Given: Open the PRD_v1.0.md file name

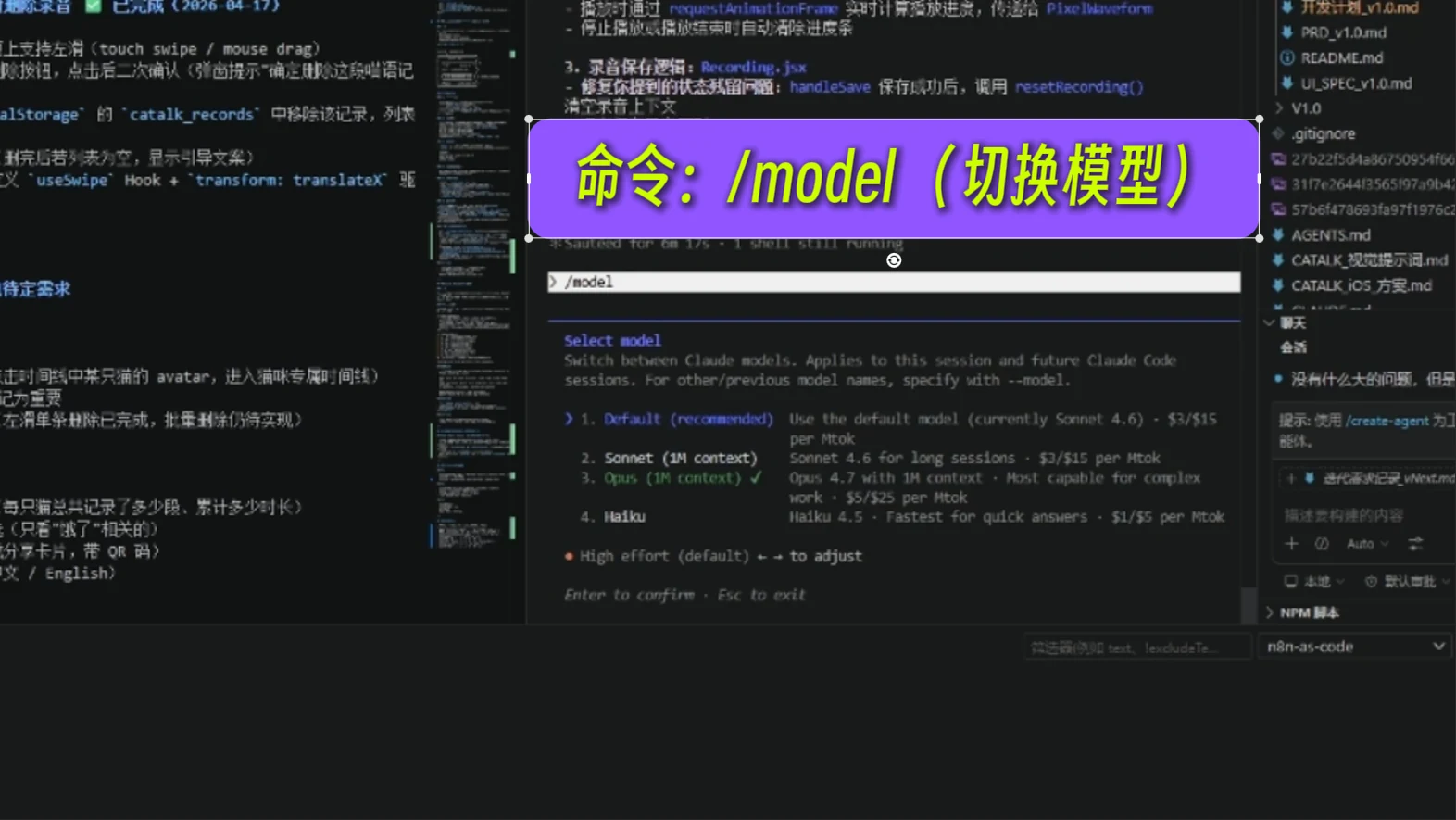Looking at the screenshot, I should (1343, 32).
